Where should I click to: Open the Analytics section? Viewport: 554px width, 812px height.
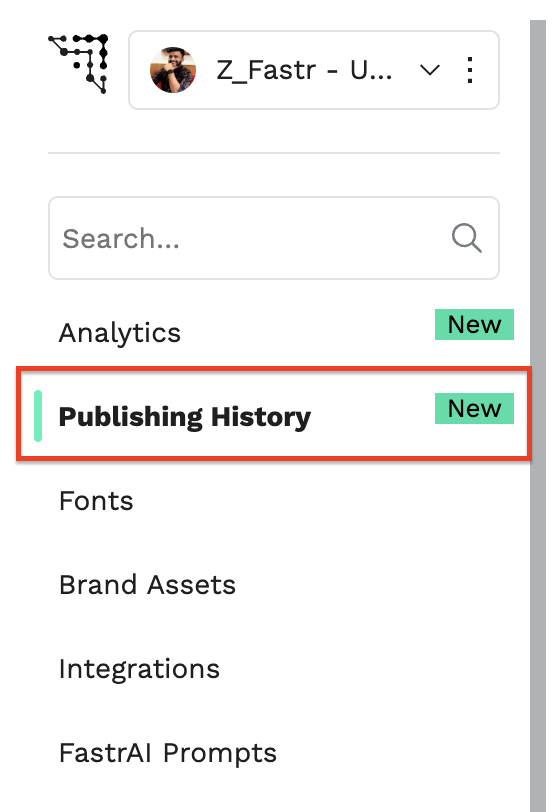(120, 332)
